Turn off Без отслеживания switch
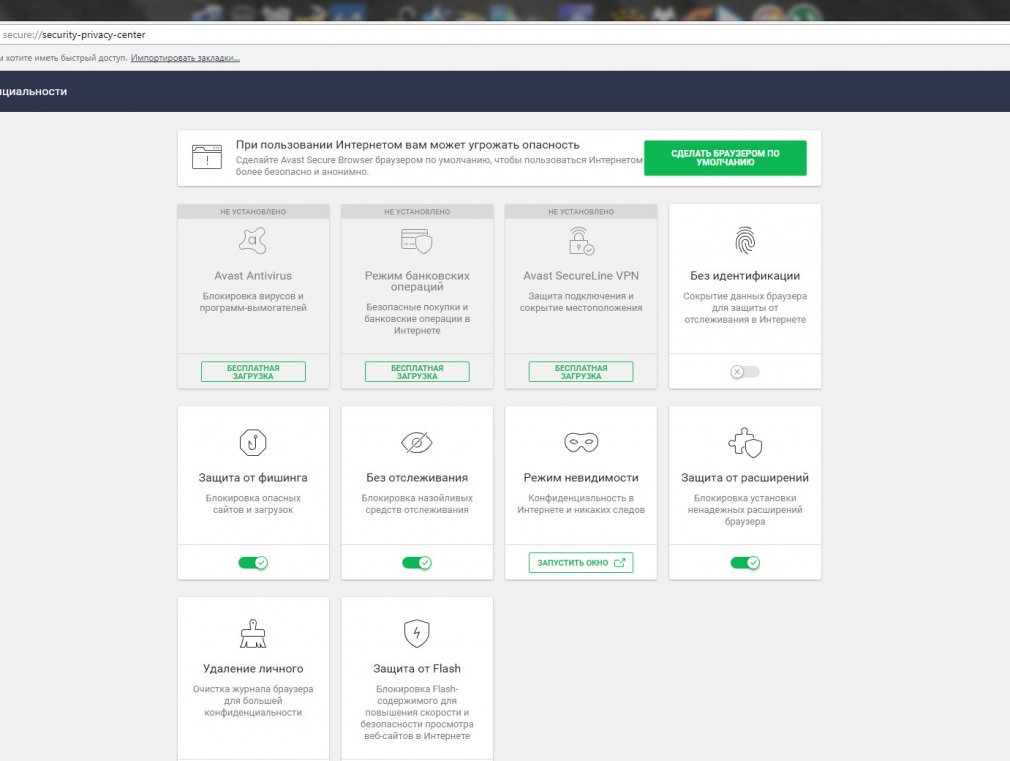1010x761 pixels. [417, 563]
